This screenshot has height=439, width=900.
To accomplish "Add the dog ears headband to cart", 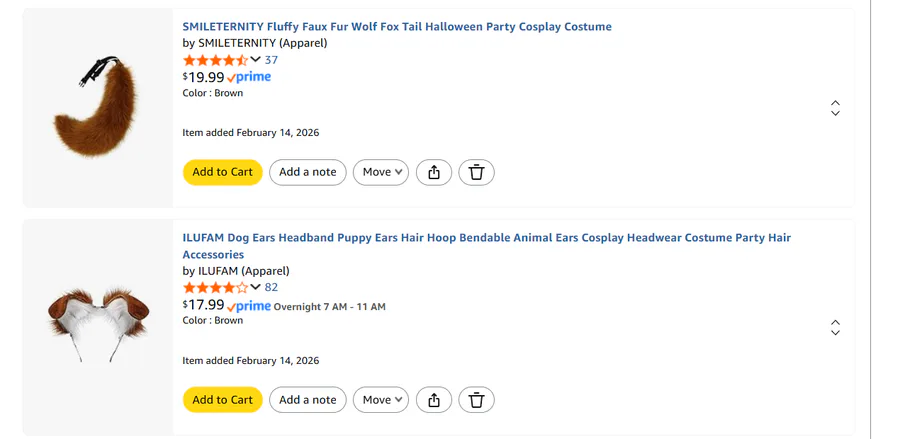I will 222,400.
